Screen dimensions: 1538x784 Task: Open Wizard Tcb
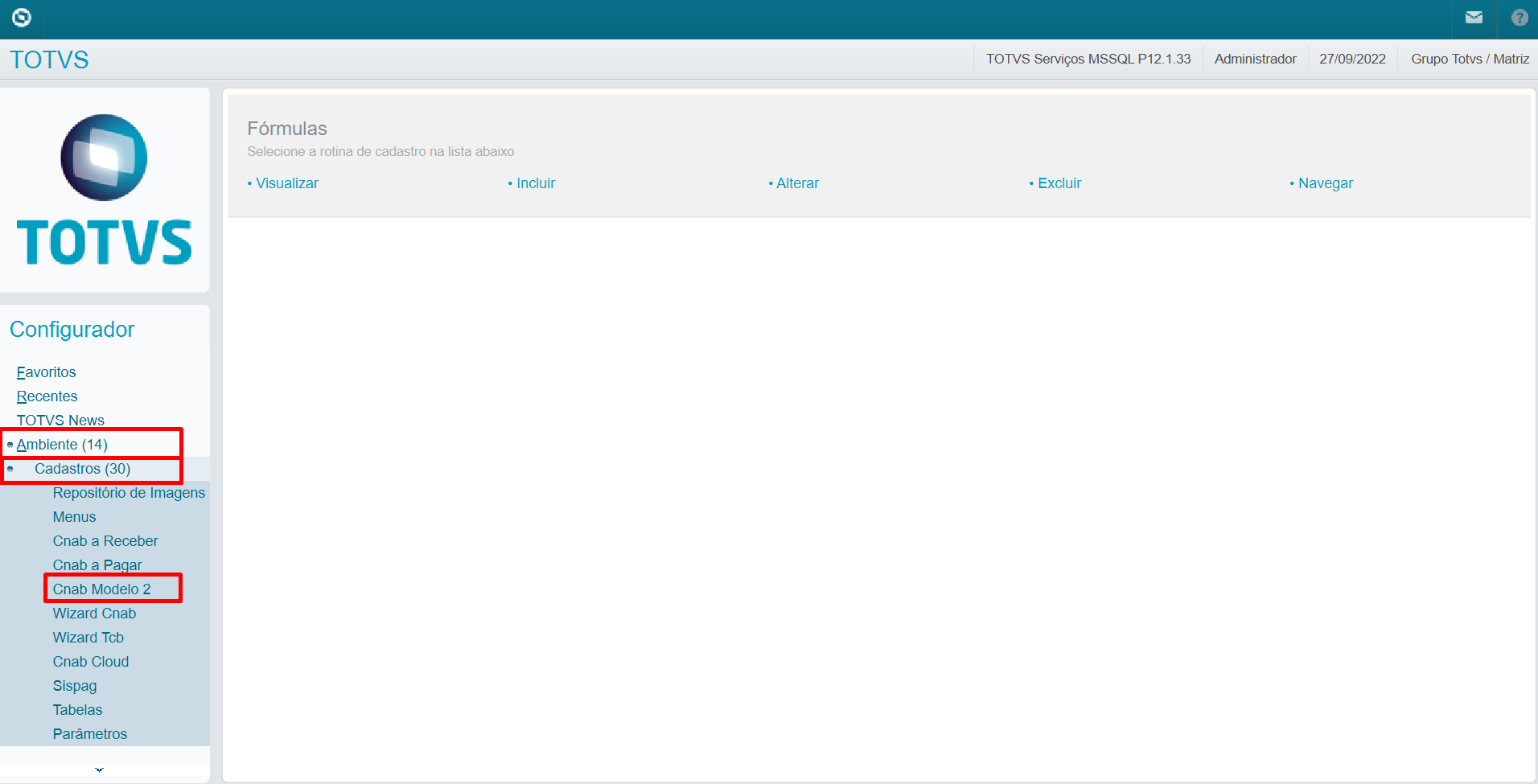[88, 638]
